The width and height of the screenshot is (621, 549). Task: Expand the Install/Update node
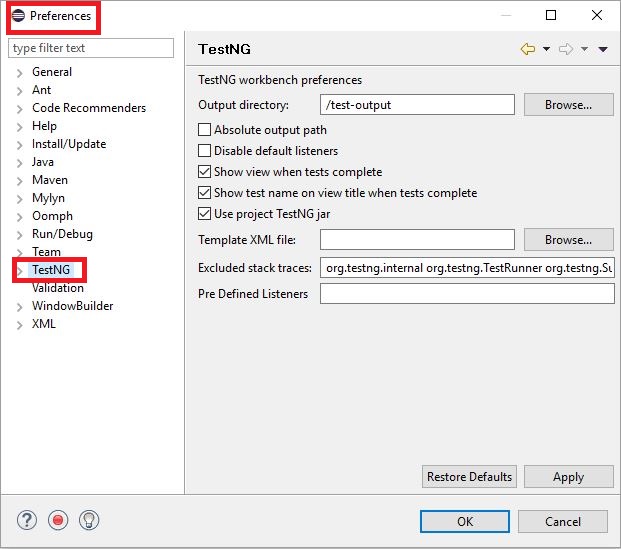click(x=20, y=145)
